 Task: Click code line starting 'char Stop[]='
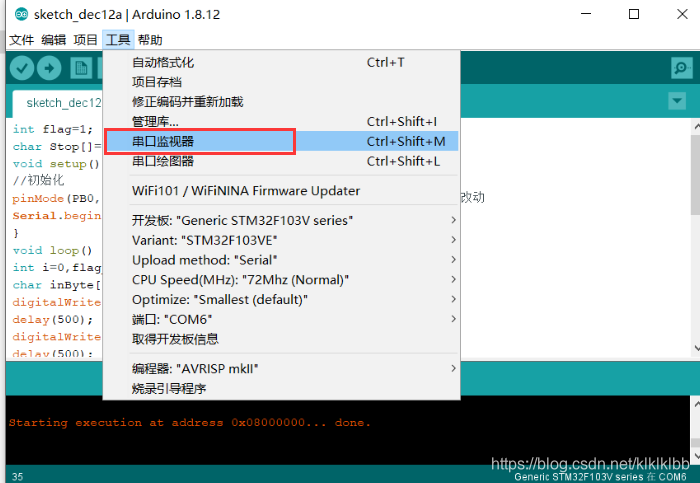click(x=57, y=147)
